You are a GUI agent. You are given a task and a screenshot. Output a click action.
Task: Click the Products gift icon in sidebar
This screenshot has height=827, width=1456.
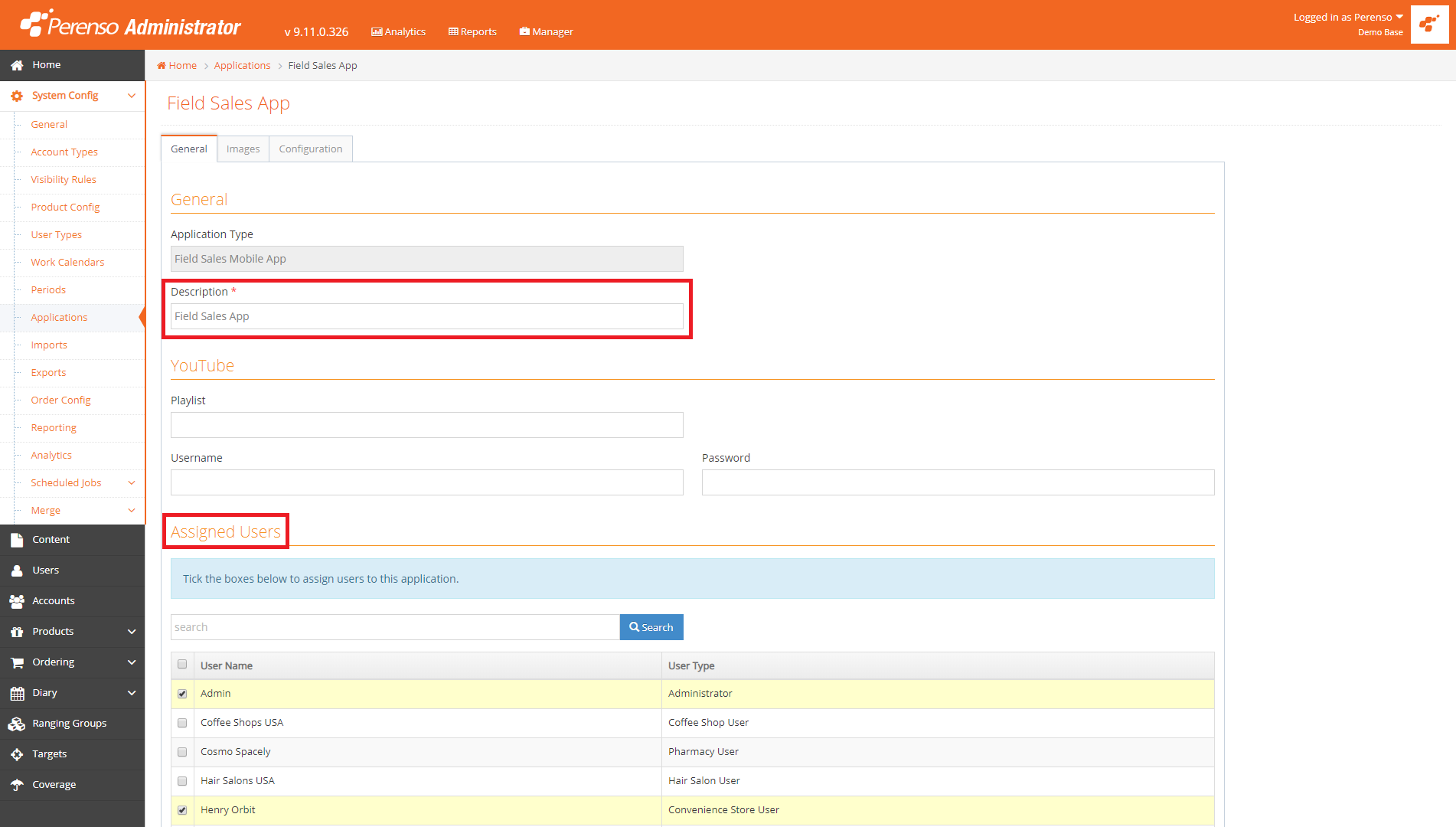click(x=17, y=632)
